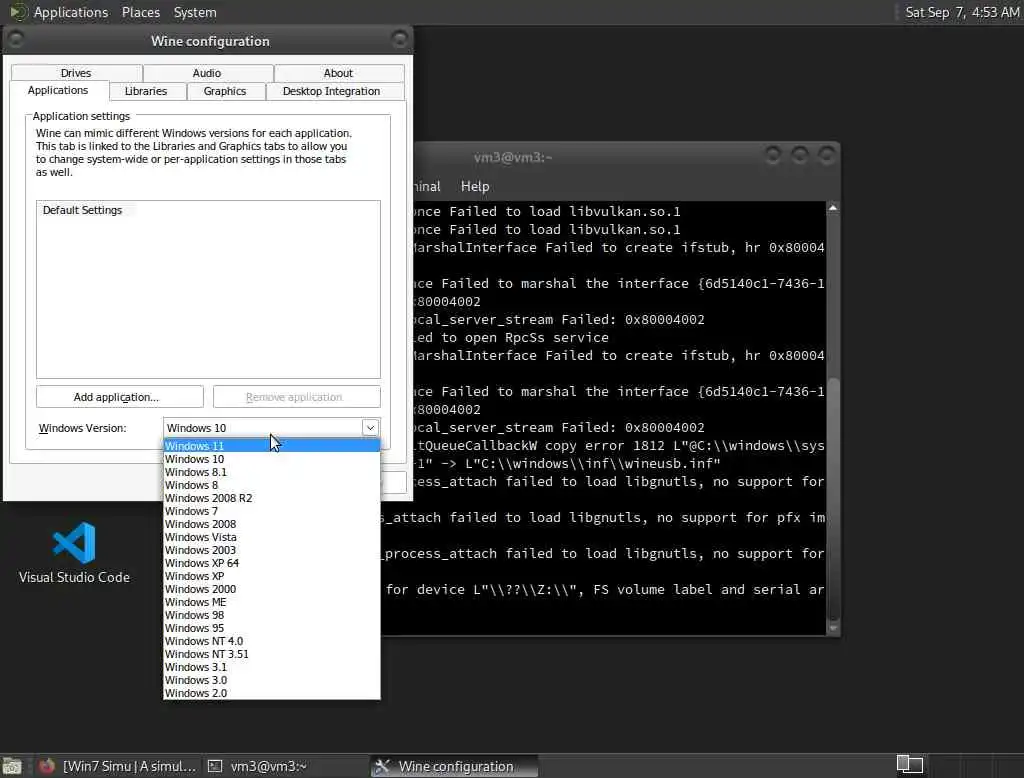Choose Windows 10 from the dropdown list
This screenshot has width=1024, height=778.
272,459
